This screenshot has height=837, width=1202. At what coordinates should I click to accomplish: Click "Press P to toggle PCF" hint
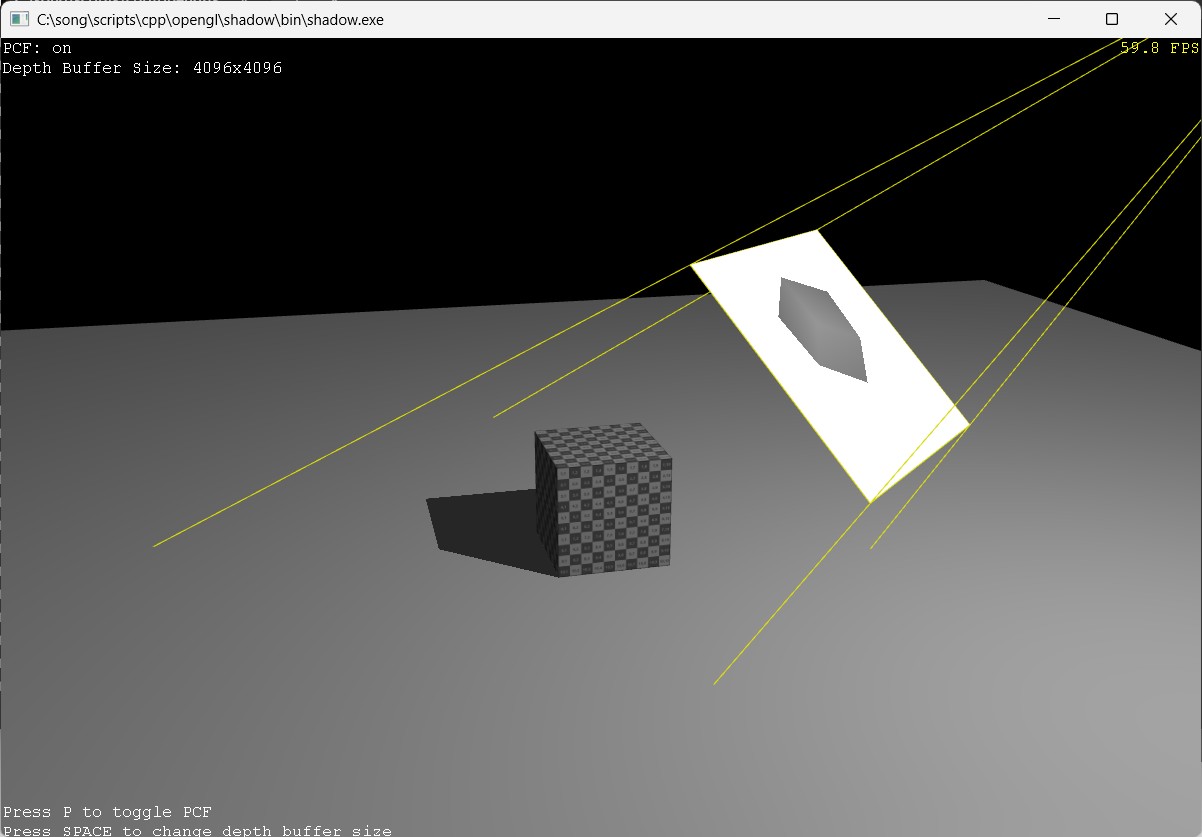pos(107,812)
